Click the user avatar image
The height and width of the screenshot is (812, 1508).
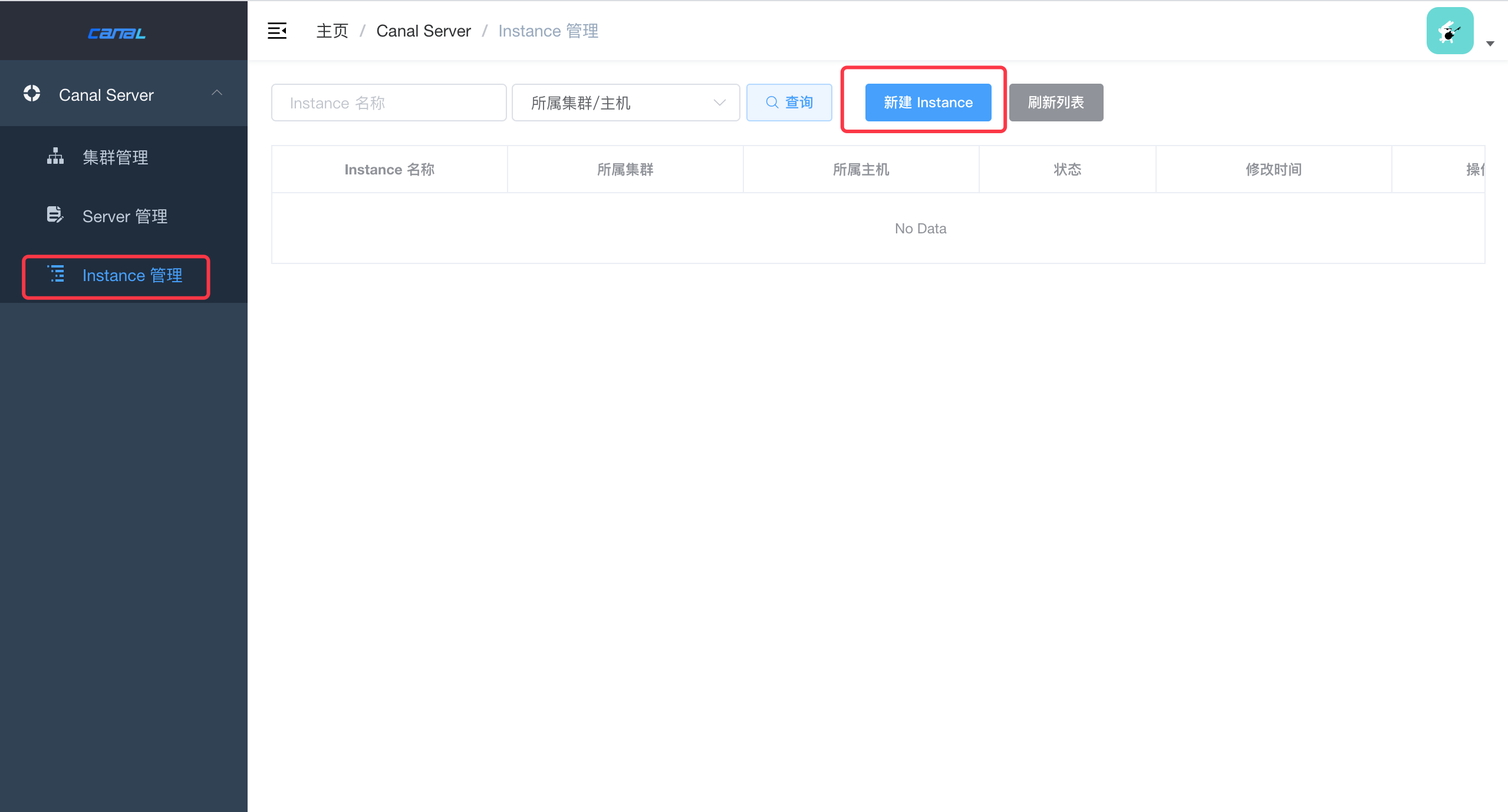click(x=1450, y=31)
